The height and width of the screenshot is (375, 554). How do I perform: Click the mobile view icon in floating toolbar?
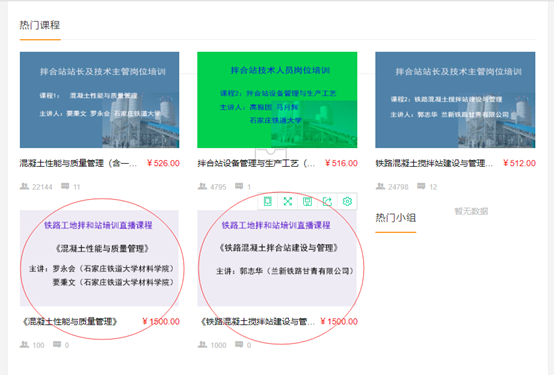coord(268,201)
